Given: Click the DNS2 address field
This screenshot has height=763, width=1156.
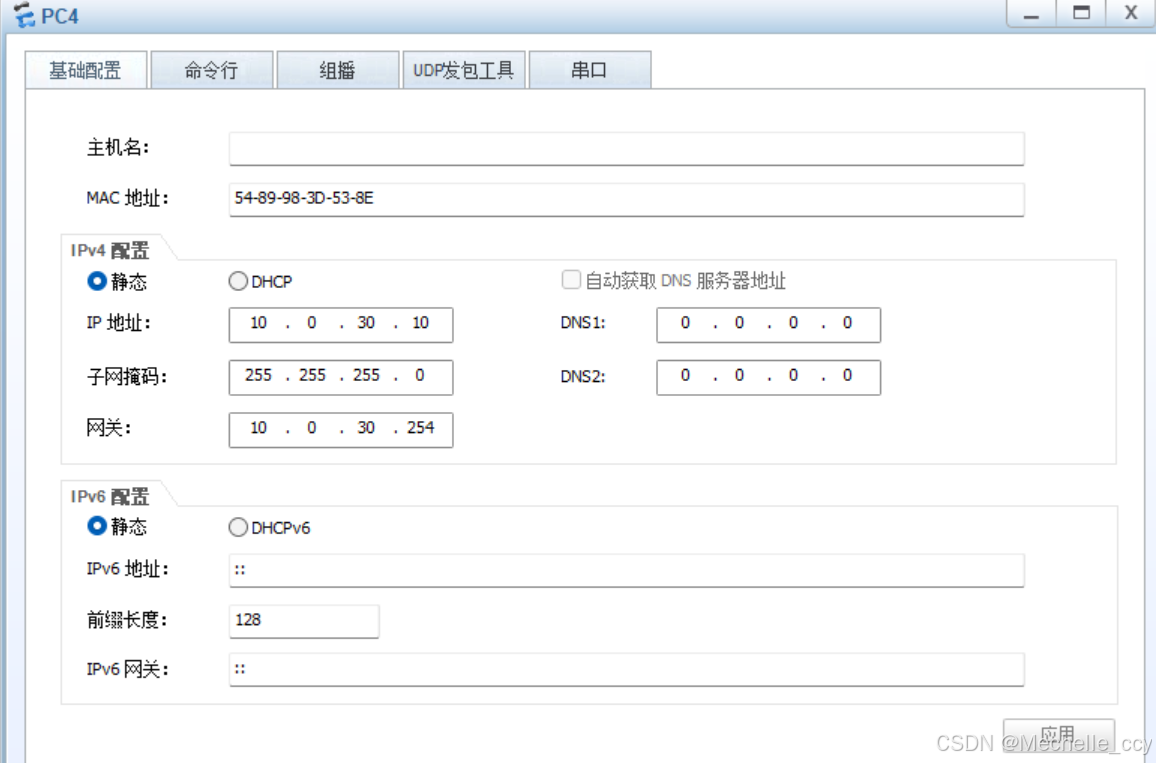Looking at the screenshot, I should (x=768, y=377).
